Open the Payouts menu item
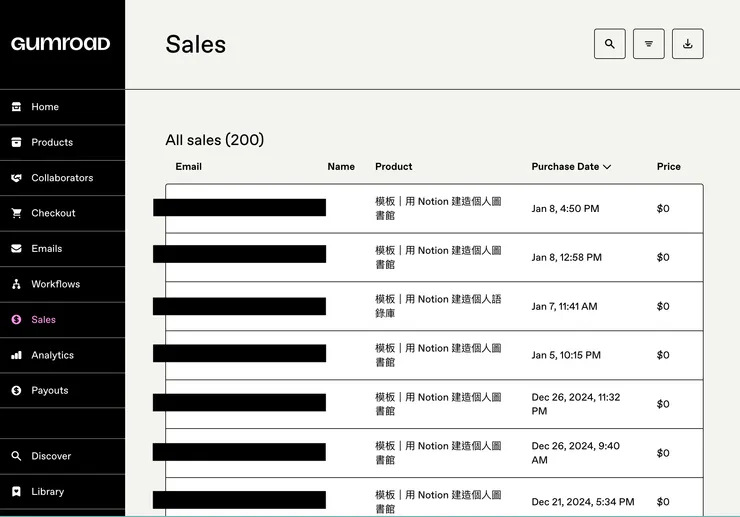Screen dimensions: 740x517 (49, 390)
